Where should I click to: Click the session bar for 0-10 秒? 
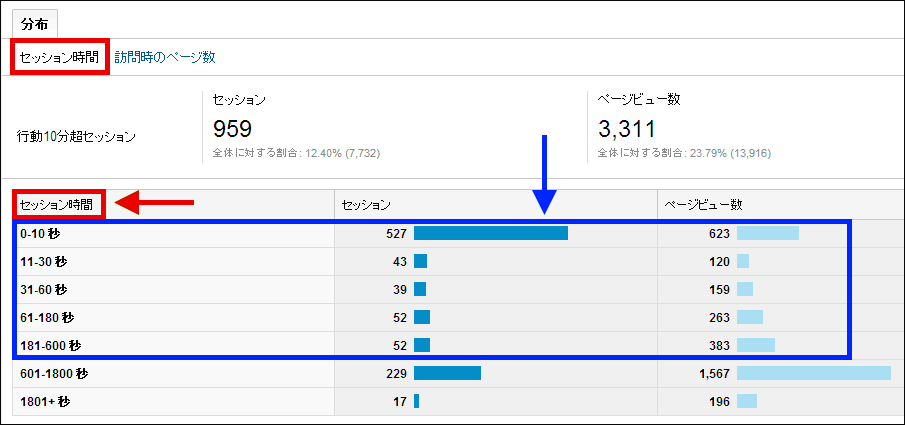click(490, 233)
